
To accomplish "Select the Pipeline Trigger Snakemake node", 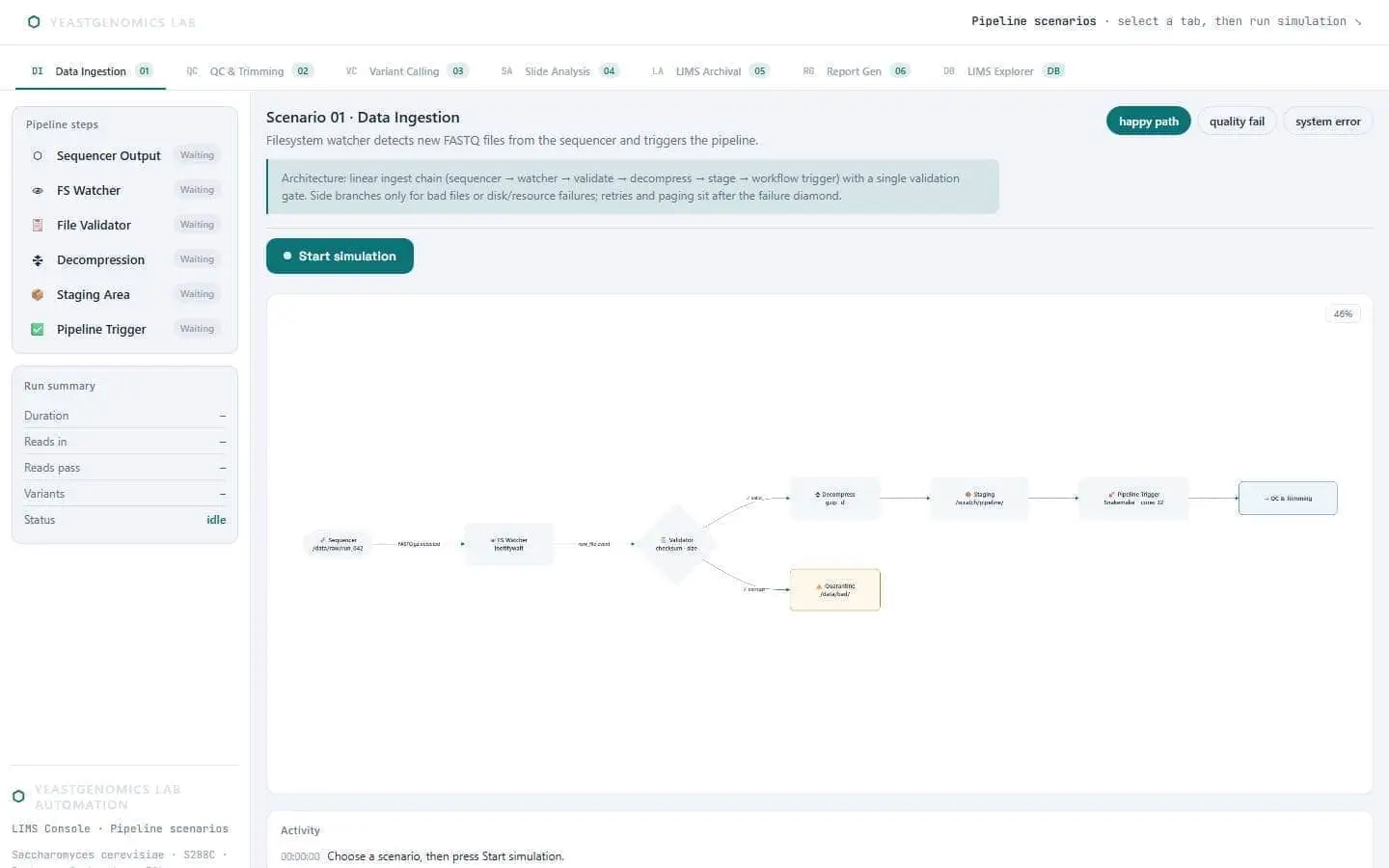I will tap(1133, 498).
